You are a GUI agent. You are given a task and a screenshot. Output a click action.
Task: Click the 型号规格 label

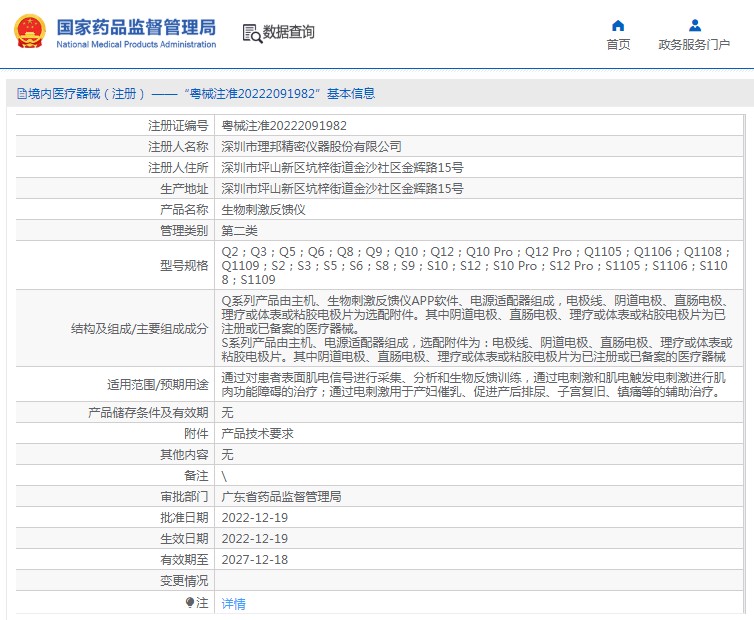(184, 266)
